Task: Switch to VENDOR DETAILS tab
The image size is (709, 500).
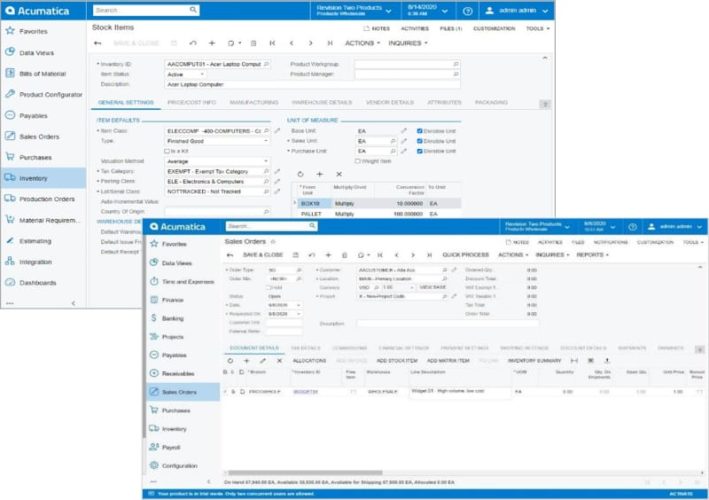Action: [390, 102]
